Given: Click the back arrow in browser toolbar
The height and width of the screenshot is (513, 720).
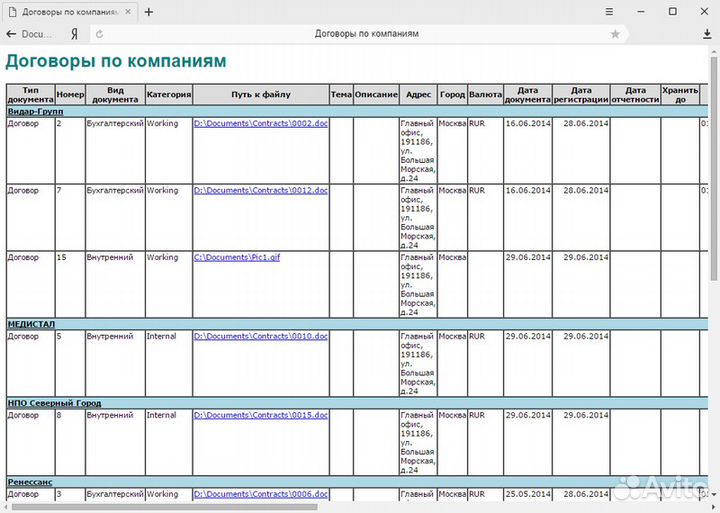Looking at the screenshot, I should coord(11,33).
